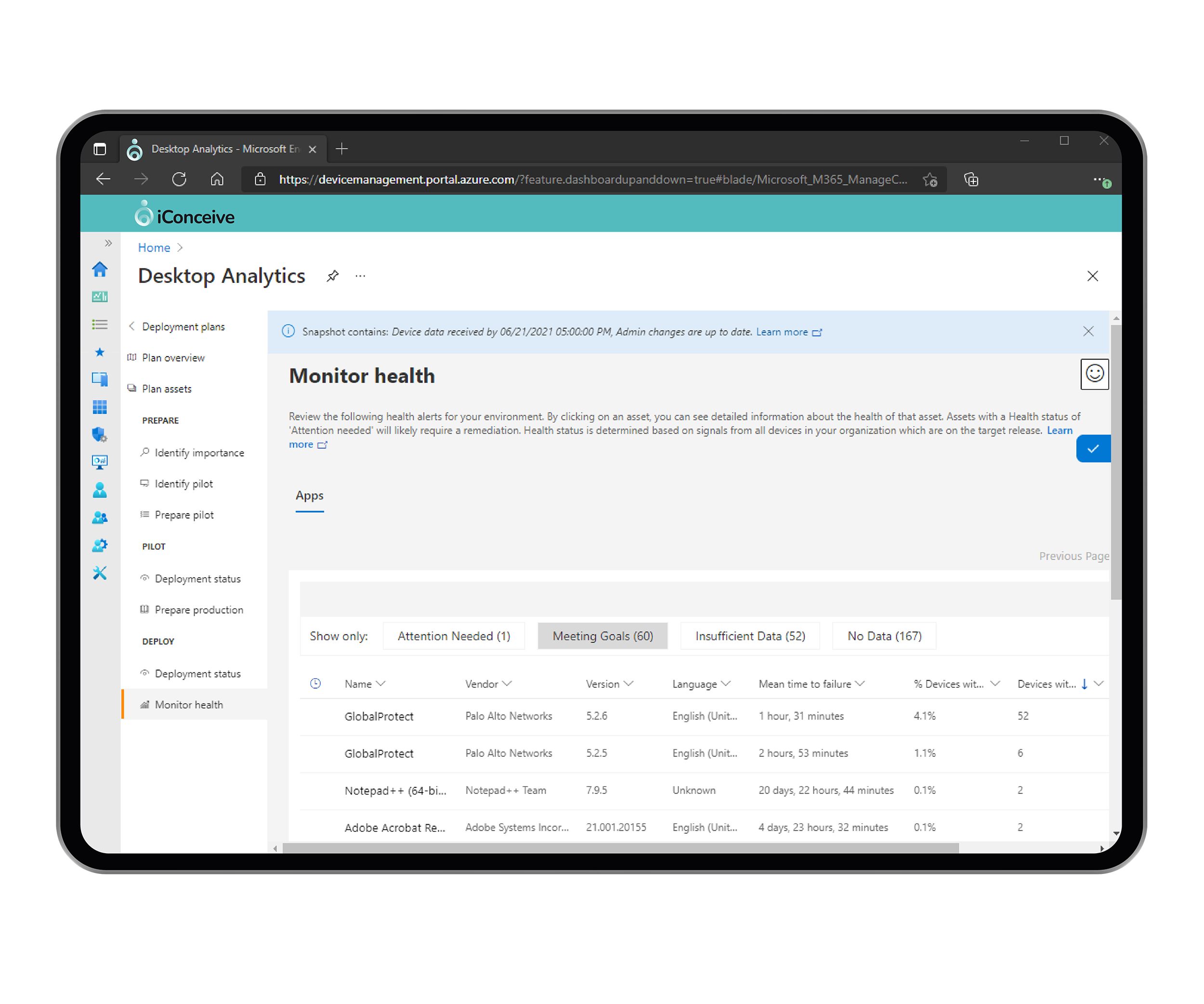Open Troubleshooting wrench icon in sidebar
The height and width of the screenshot is (1004, 1204).
click(100, 573)
